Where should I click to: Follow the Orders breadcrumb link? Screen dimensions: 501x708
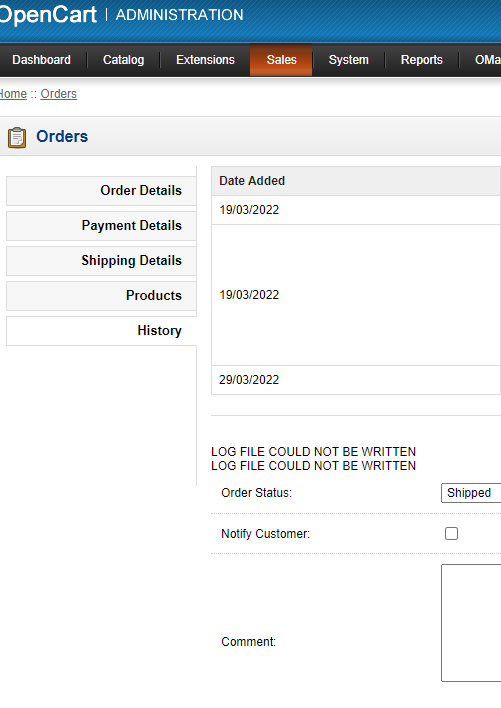[x=59, y=94]
